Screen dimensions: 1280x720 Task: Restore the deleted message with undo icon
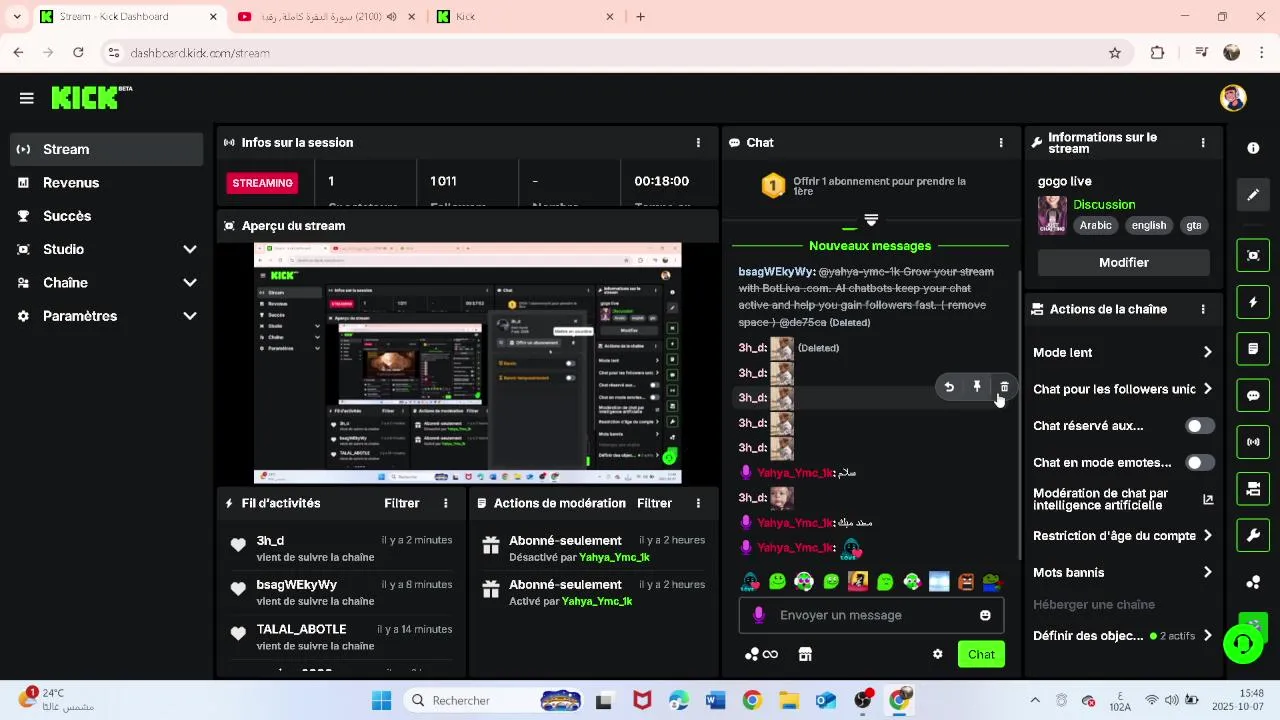coord(949,387)
